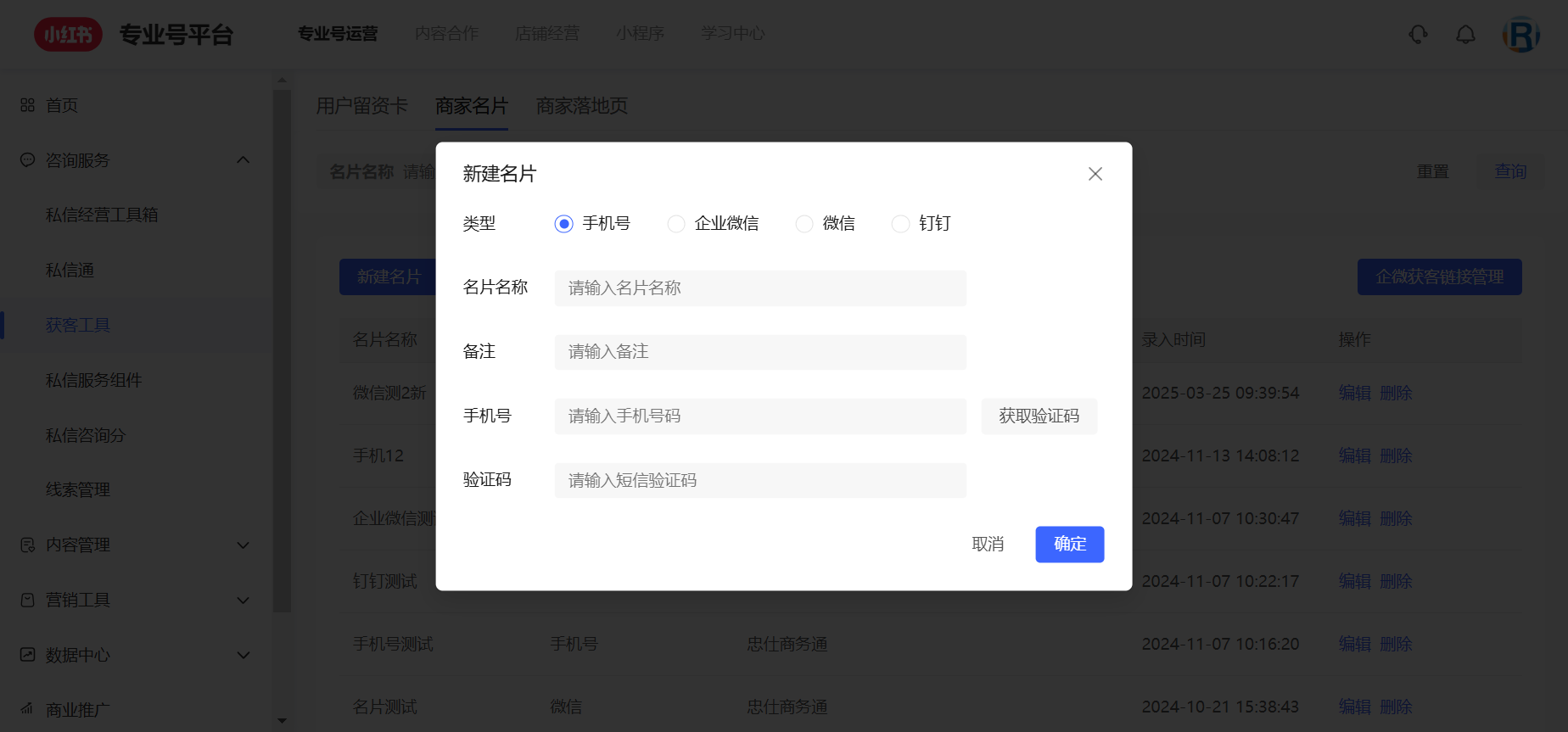The width and height of the screenshot is (1568, 732).
Task: Click the 首页 home grid icon
Action: (x=28, y=105)
